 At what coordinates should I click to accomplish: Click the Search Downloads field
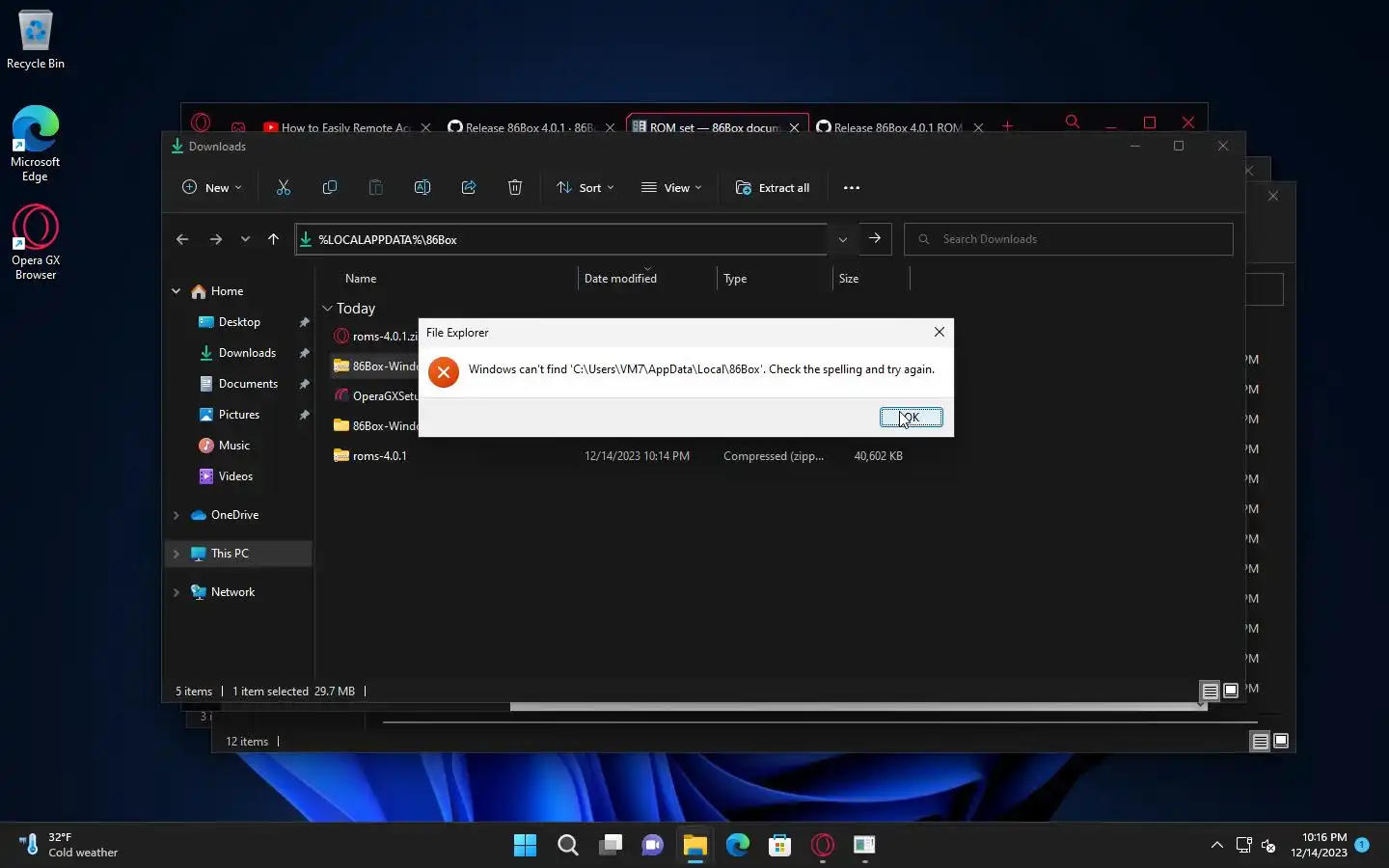tap(1069, 239)
